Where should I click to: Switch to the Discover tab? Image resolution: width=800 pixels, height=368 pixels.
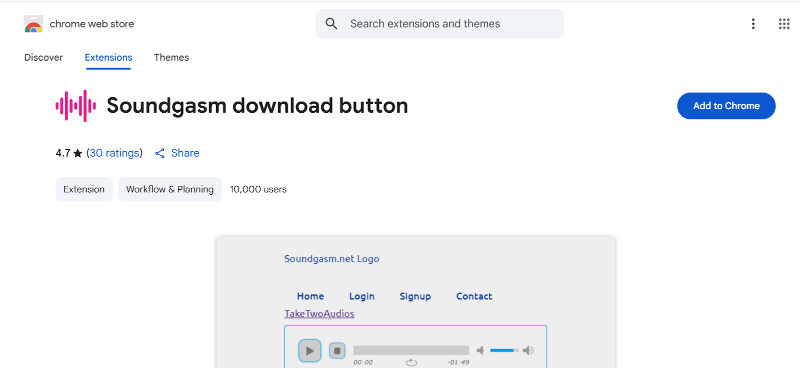point(43,58)
